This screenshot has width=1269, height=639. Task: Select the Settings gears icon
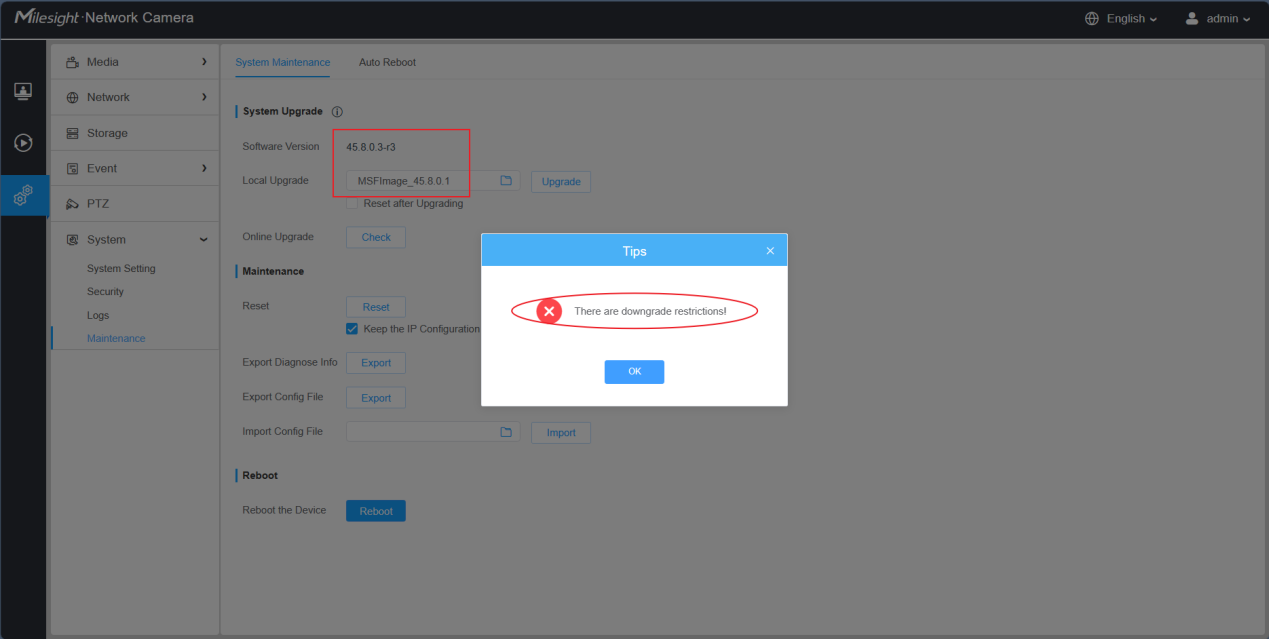click(x=23, y=195)
